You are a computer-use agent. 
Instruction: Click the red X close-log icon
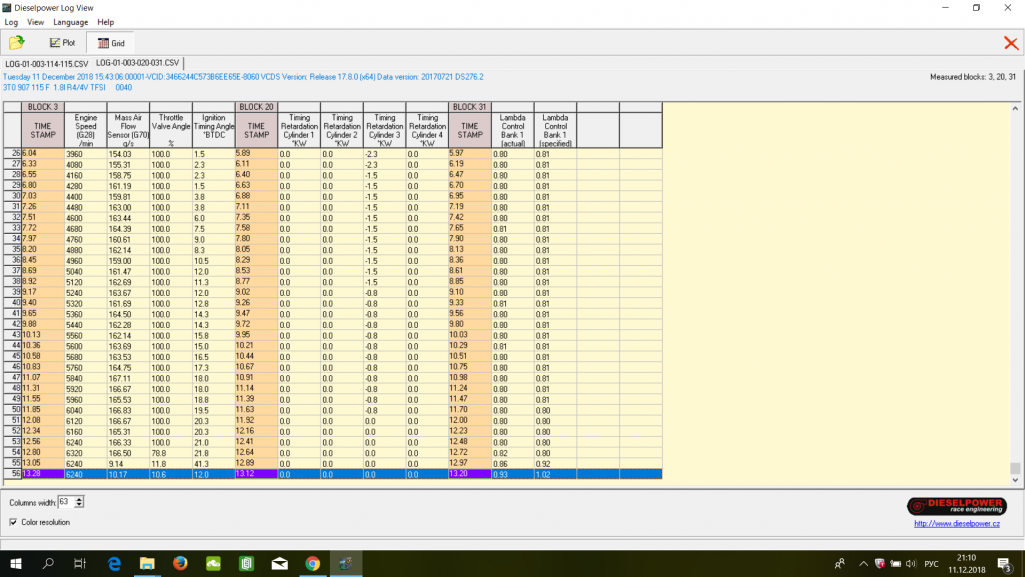pos(1011,43)
